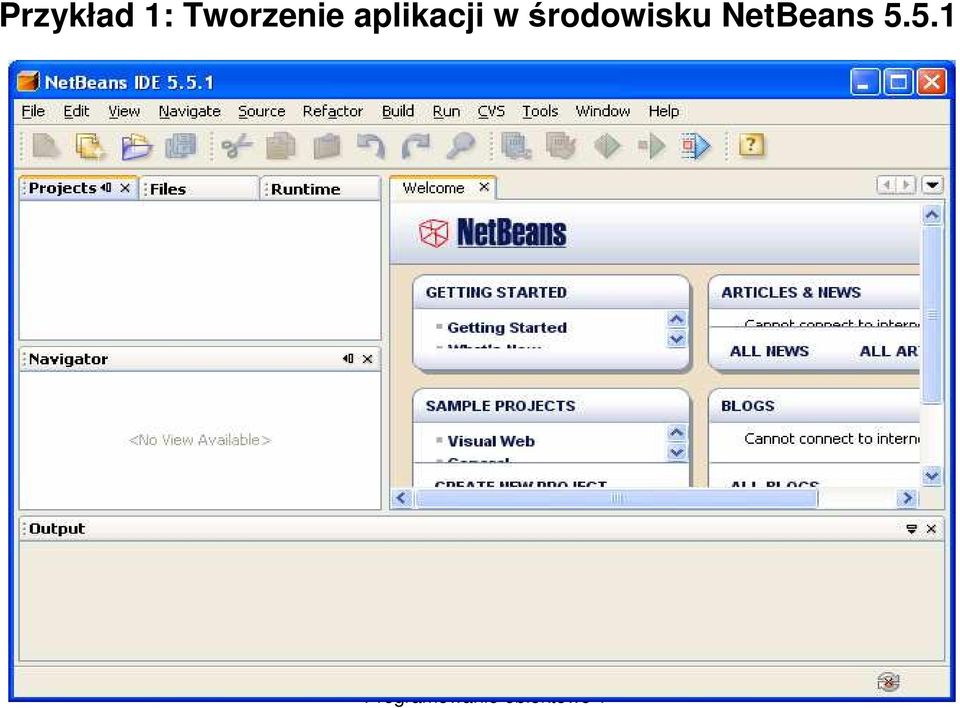The width and height of the screenshot is (960, 708).
Task: Click the Undo arrow icon
Action: pyautogui.click(x=371, y=147)
